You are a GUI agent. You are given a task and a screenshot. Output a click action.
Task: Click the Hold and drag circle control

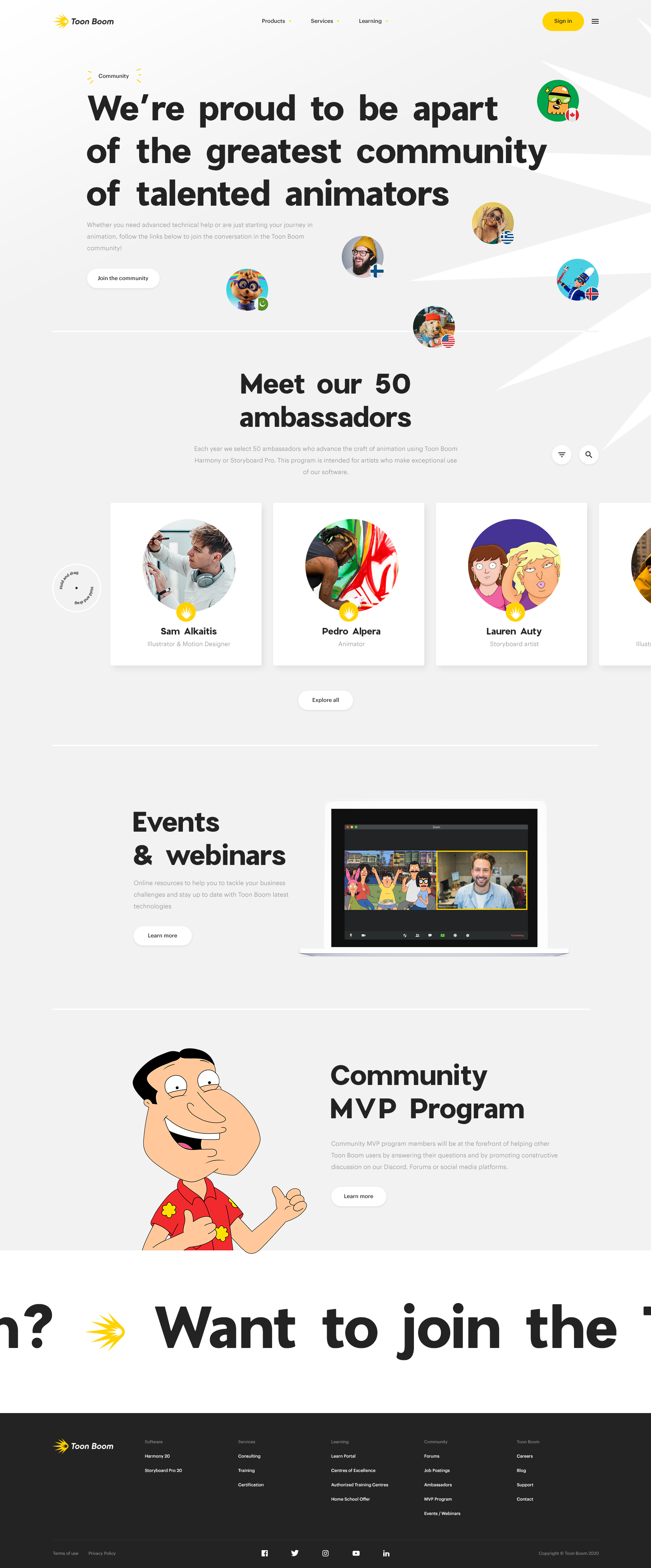pyautogui.click(x=76, y=587)
